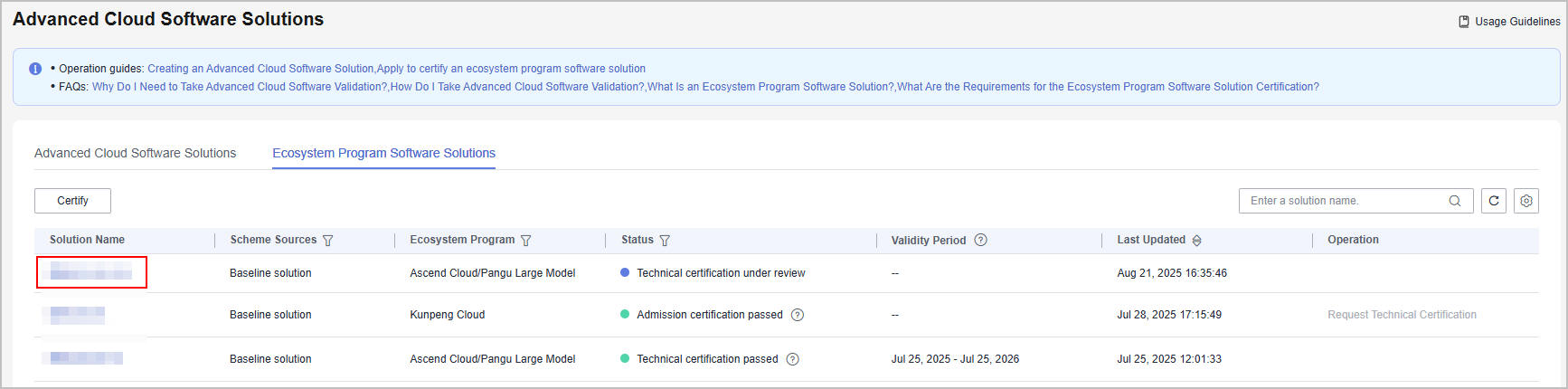Open the Ecosystem Program filter icon

pos(526,241)
